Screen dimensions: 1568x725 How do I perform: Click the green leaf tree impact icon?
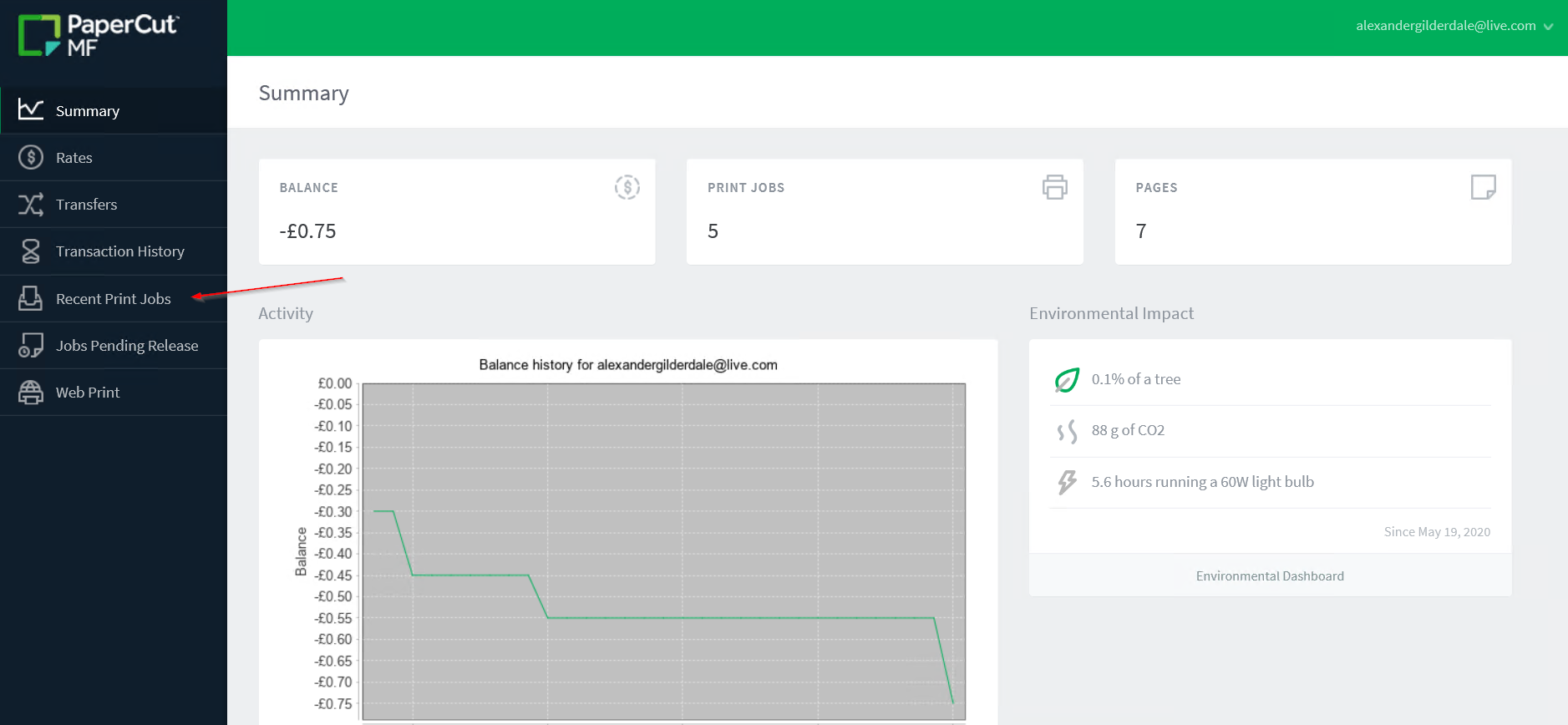1067,380
